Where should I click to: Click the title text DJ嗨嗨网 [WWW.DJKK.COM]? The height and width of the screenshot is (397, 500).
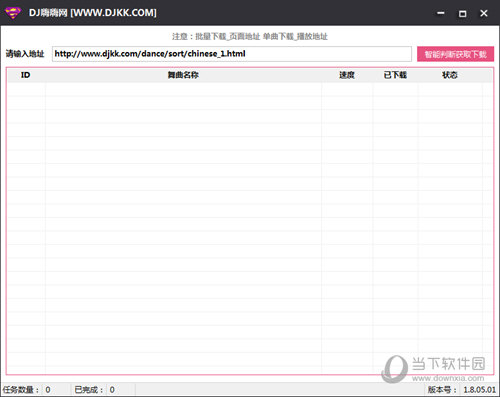tap(93, 13)
